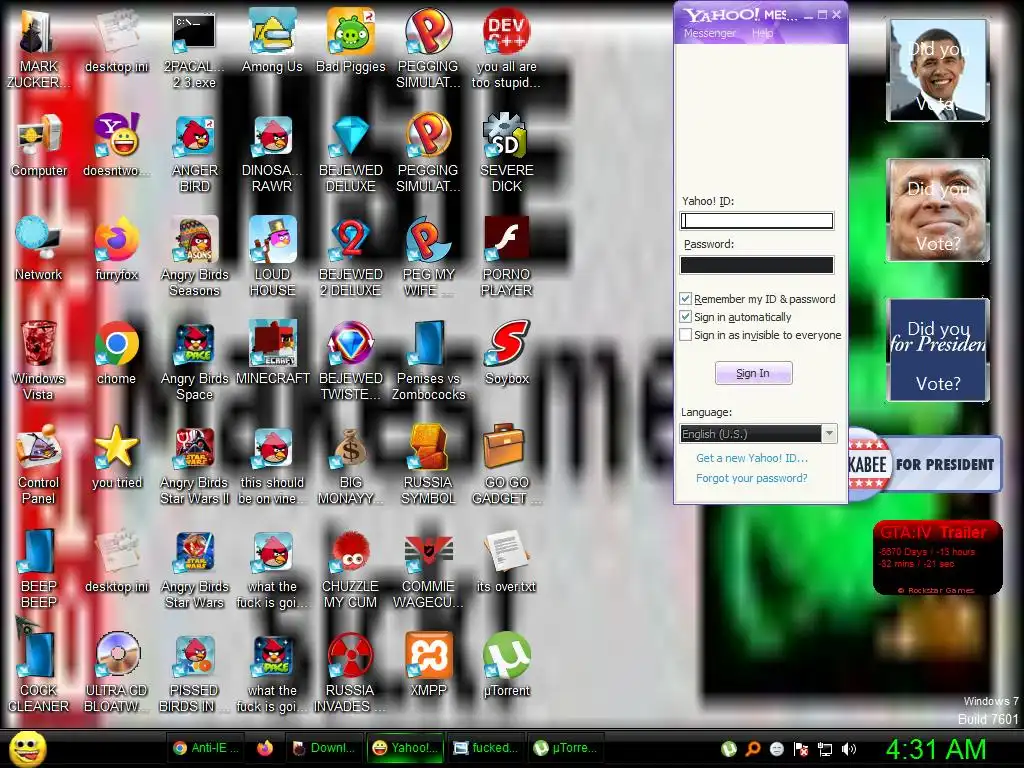
Task: Open the SEVERE DICK gear icon
Action: 507,153
